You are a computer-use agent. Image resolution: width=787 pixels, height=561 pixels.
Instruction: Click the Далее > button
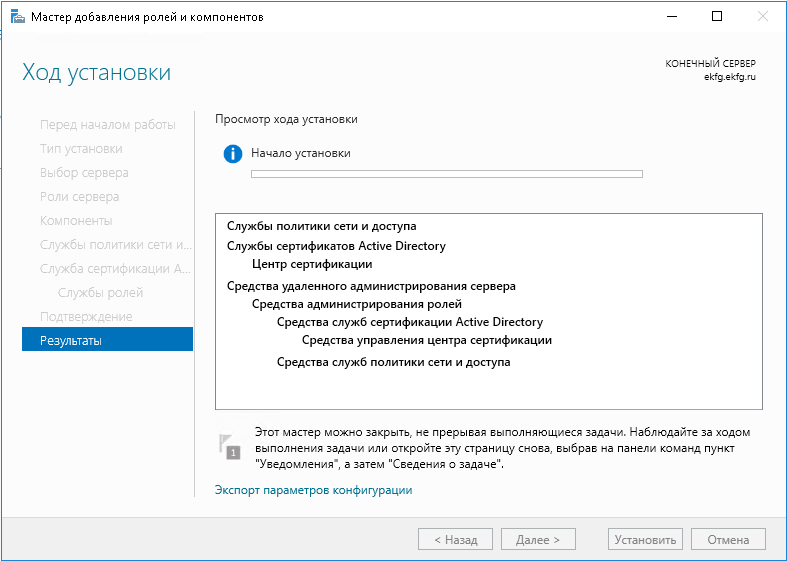click(538, 540)
